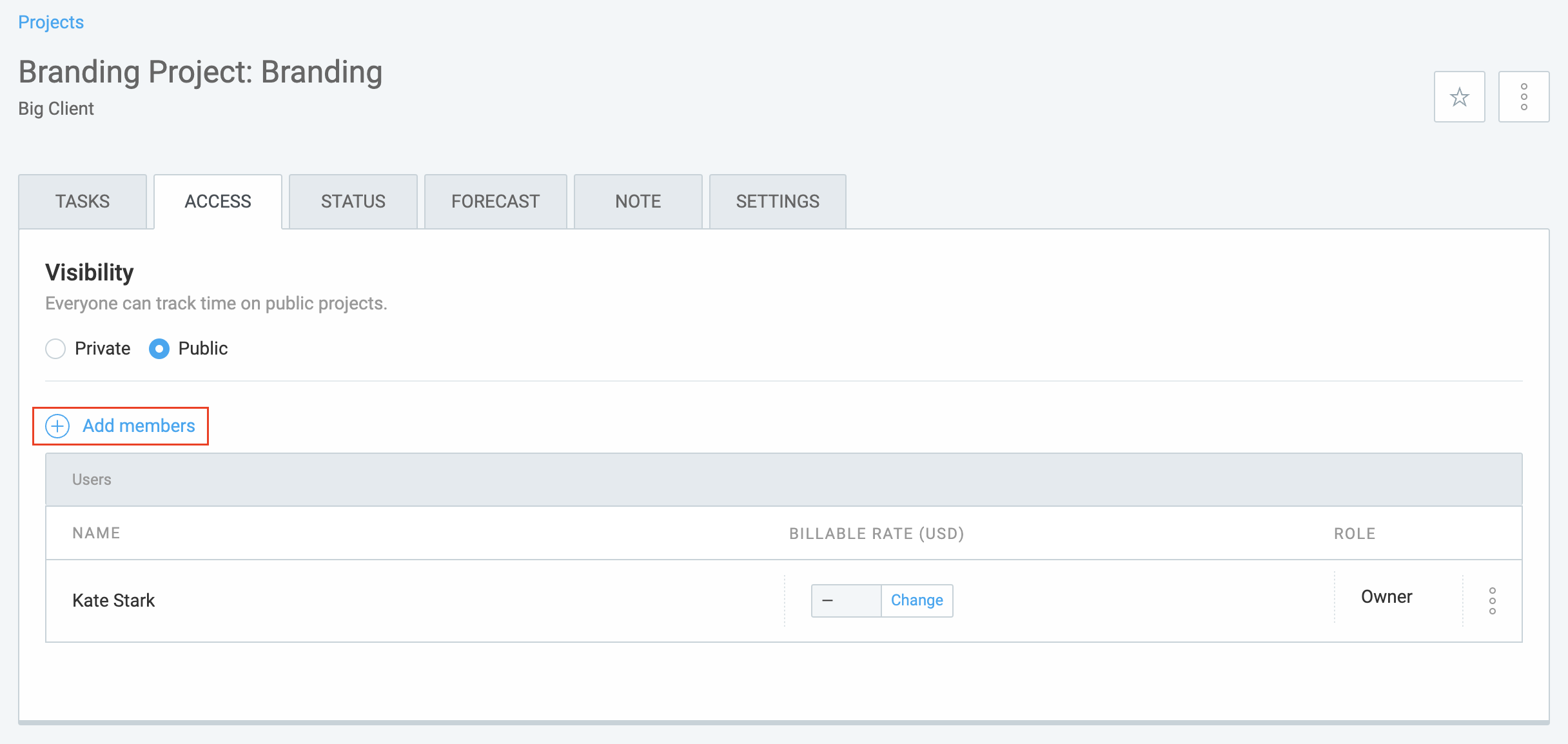Viewport: 1568px width, 744px height.
Task: Select the ACCESS tab
Action: coord(218,201)
